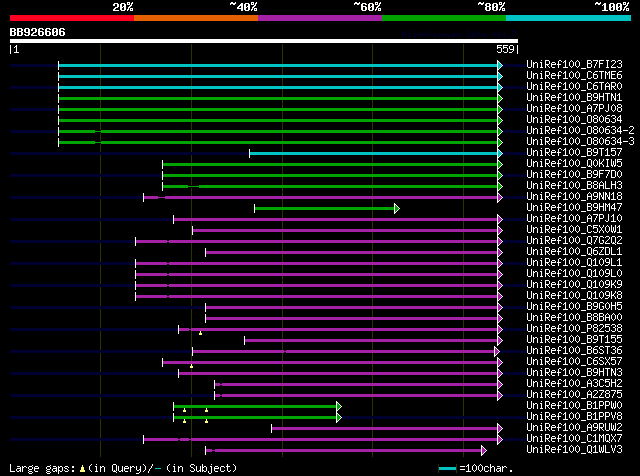This screenshot has width=640, height=476.
Task: Select the UniRef100_A3C5H2 label
Action: coord(574,384)
